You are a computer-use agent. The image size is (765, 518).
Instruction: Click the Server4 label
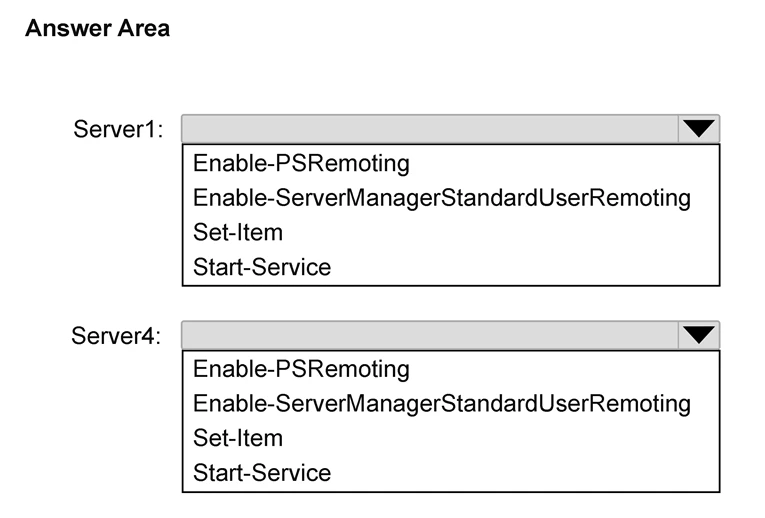[116, 336]
